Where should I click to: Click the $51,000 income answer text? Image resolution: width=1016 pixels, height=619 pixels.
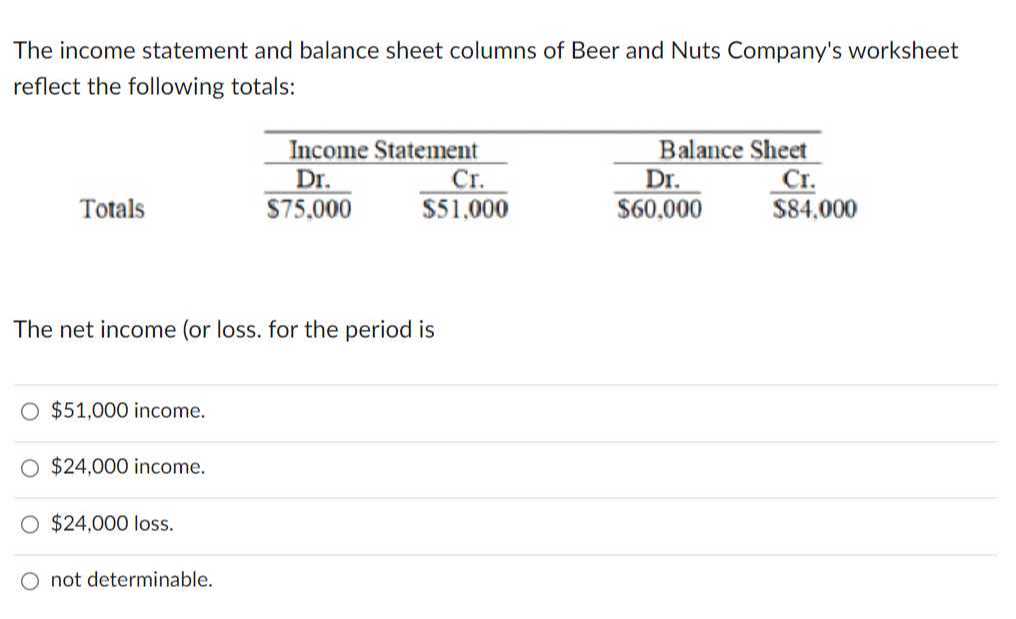[127, 410]
